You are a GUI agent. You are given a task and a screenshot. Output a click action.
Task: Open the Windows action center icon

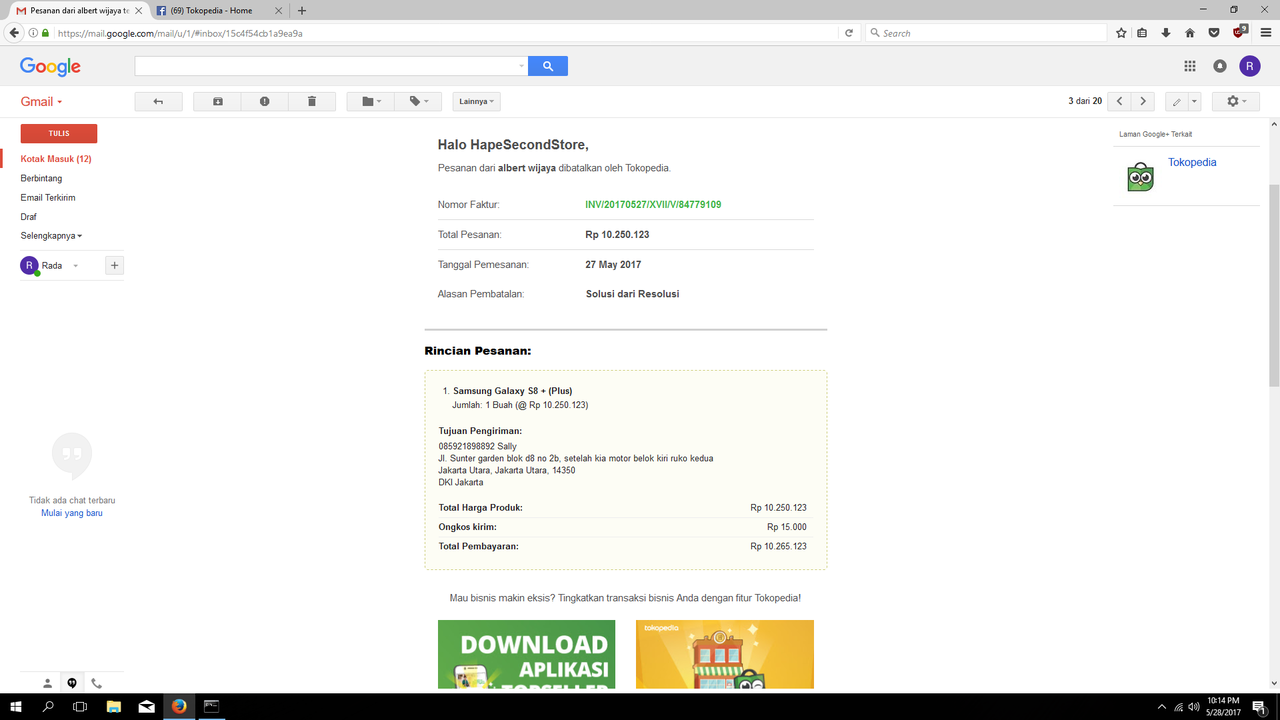tap(1259, 706)
